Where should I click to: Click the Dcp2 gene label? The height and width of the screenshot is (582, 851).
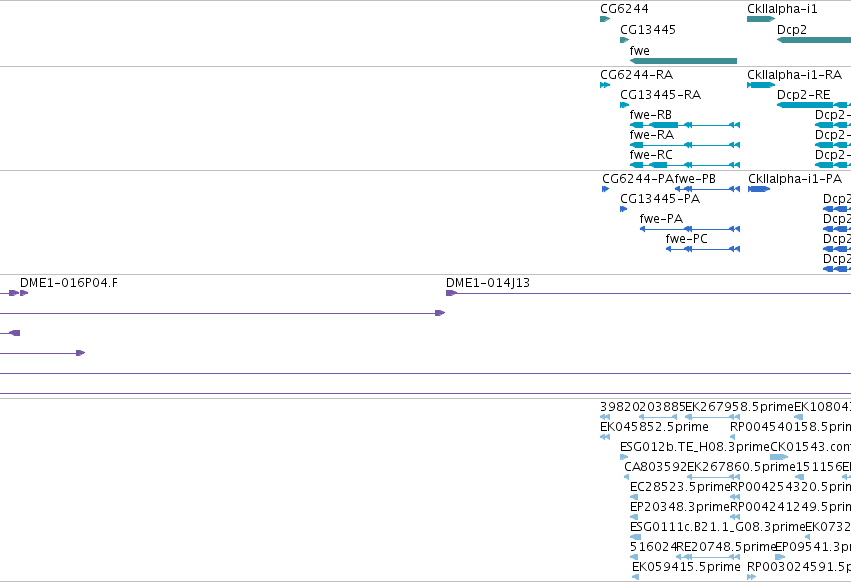coord(792,30)
